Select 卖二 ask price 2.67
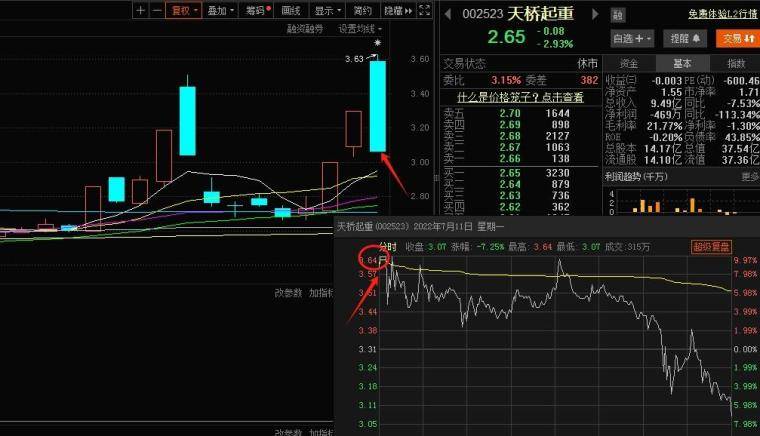 pyautogui.click(x=510, y=147)
